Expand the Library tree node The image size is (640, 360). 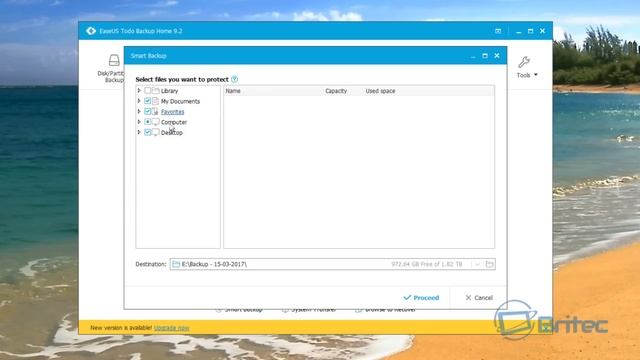[x=139, y=91]
